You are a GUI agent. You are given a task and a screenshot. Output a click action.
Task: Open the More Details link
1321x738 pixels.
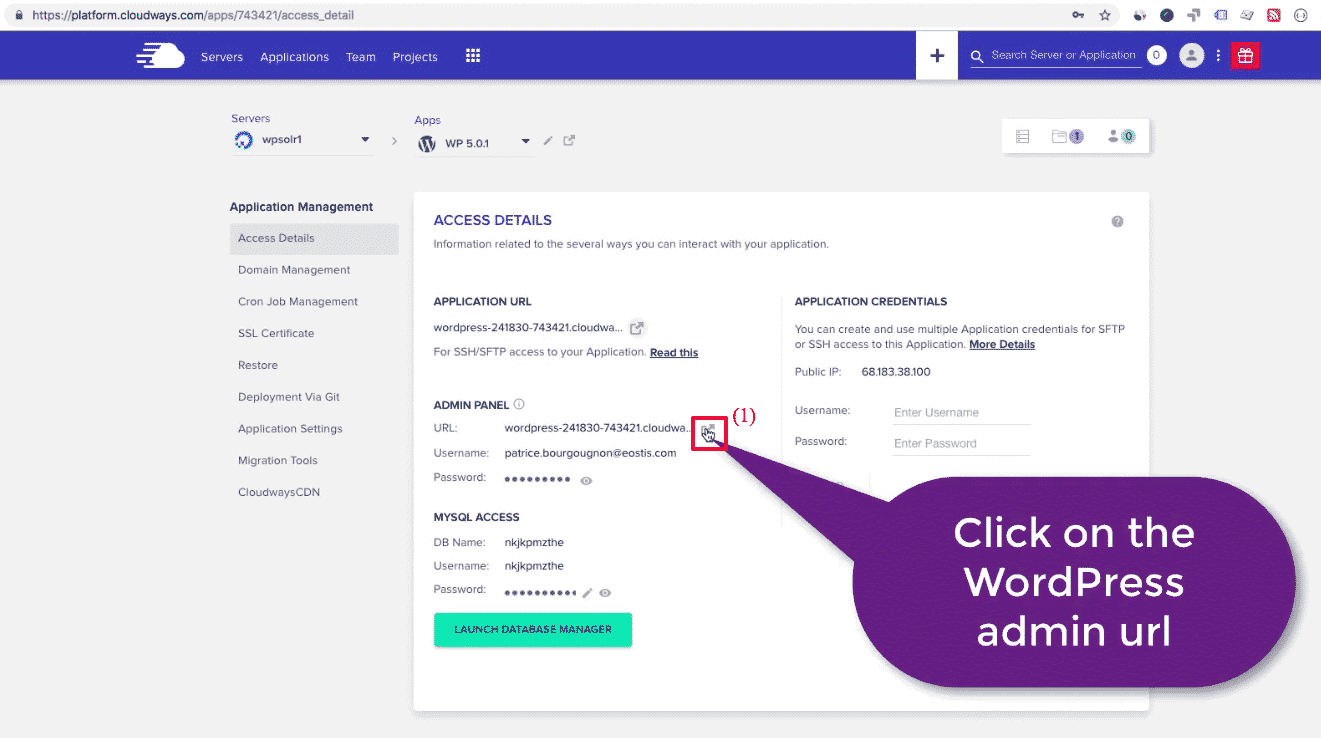click(x=1002, y=345)
